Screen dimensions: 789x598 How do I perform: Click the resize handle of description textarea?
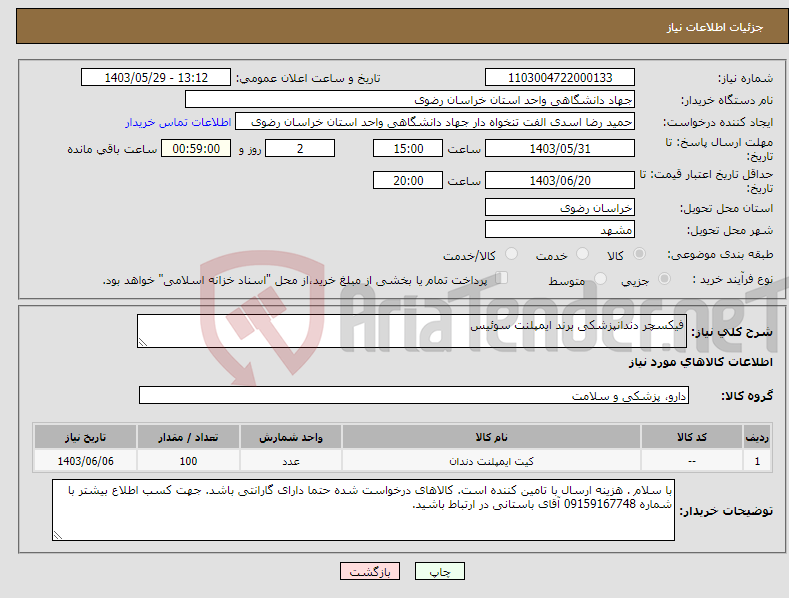tap(143, 342)
